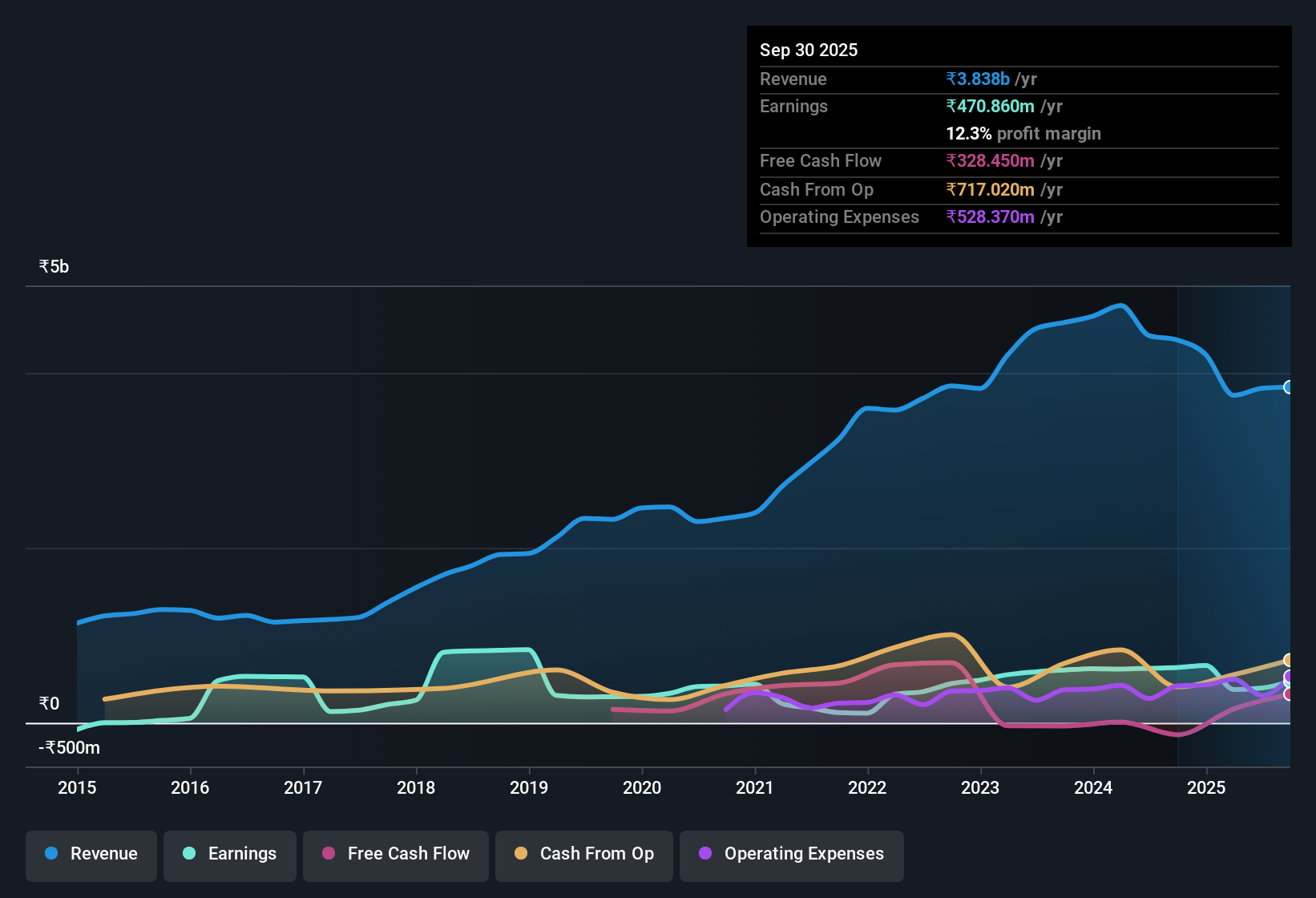Viewport: 1316px width, 898px height.
Task: Select the Revenue endpoint marker on the chart
Action: (1287, 386)
